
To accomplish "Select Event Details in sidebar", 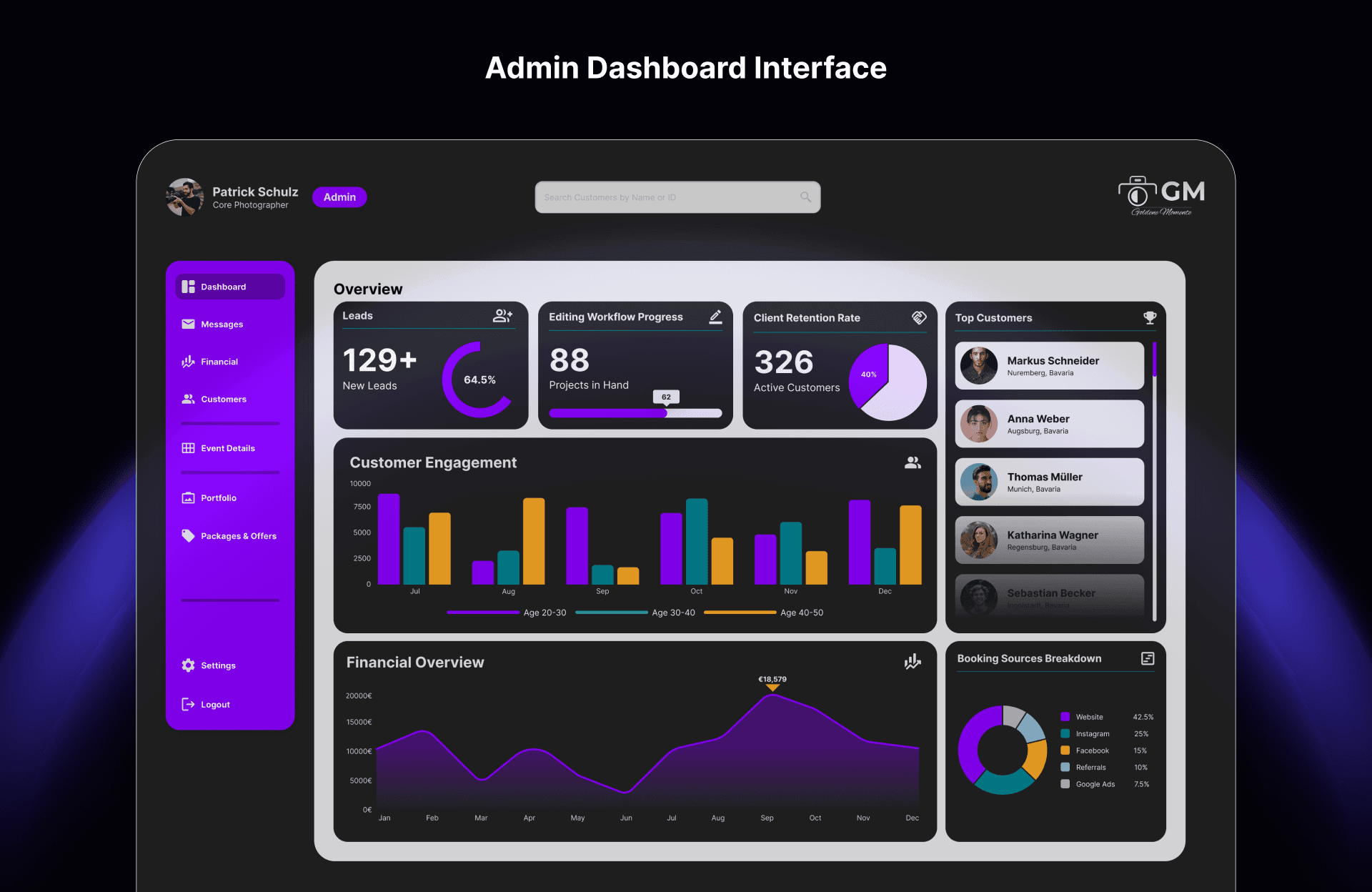I will (227, 448).
